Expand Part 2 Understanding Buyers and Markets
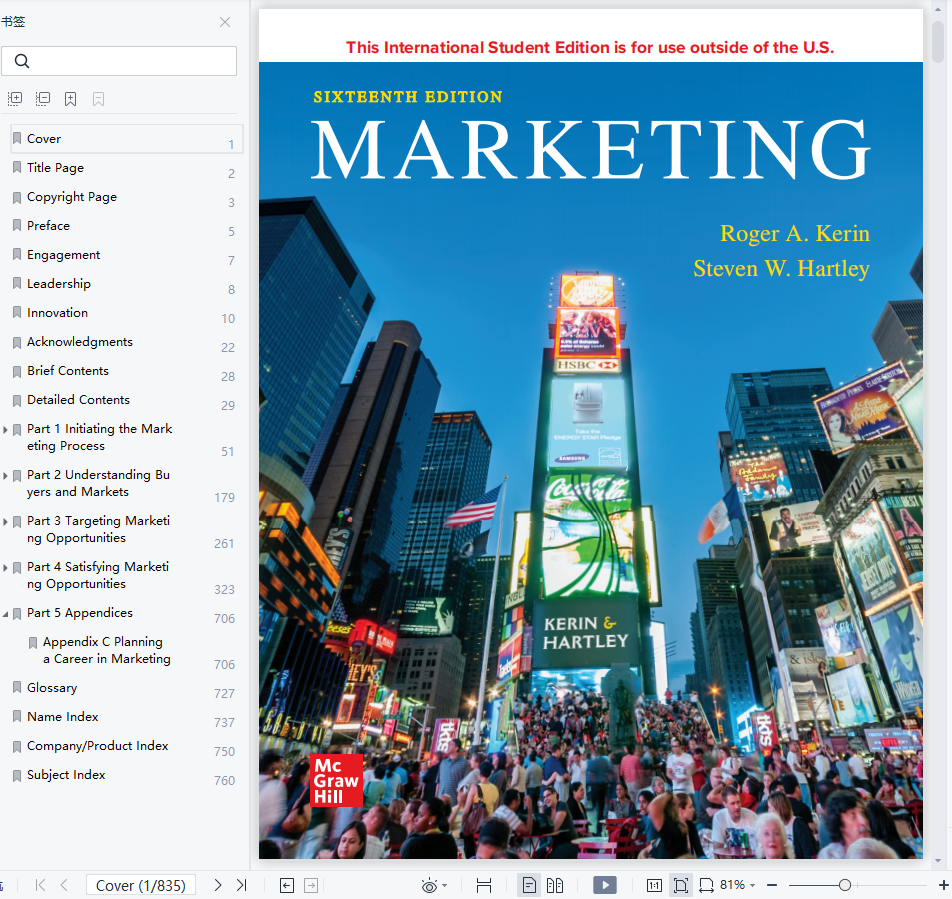The image size is (952, 899). click(x=5, y=475)
